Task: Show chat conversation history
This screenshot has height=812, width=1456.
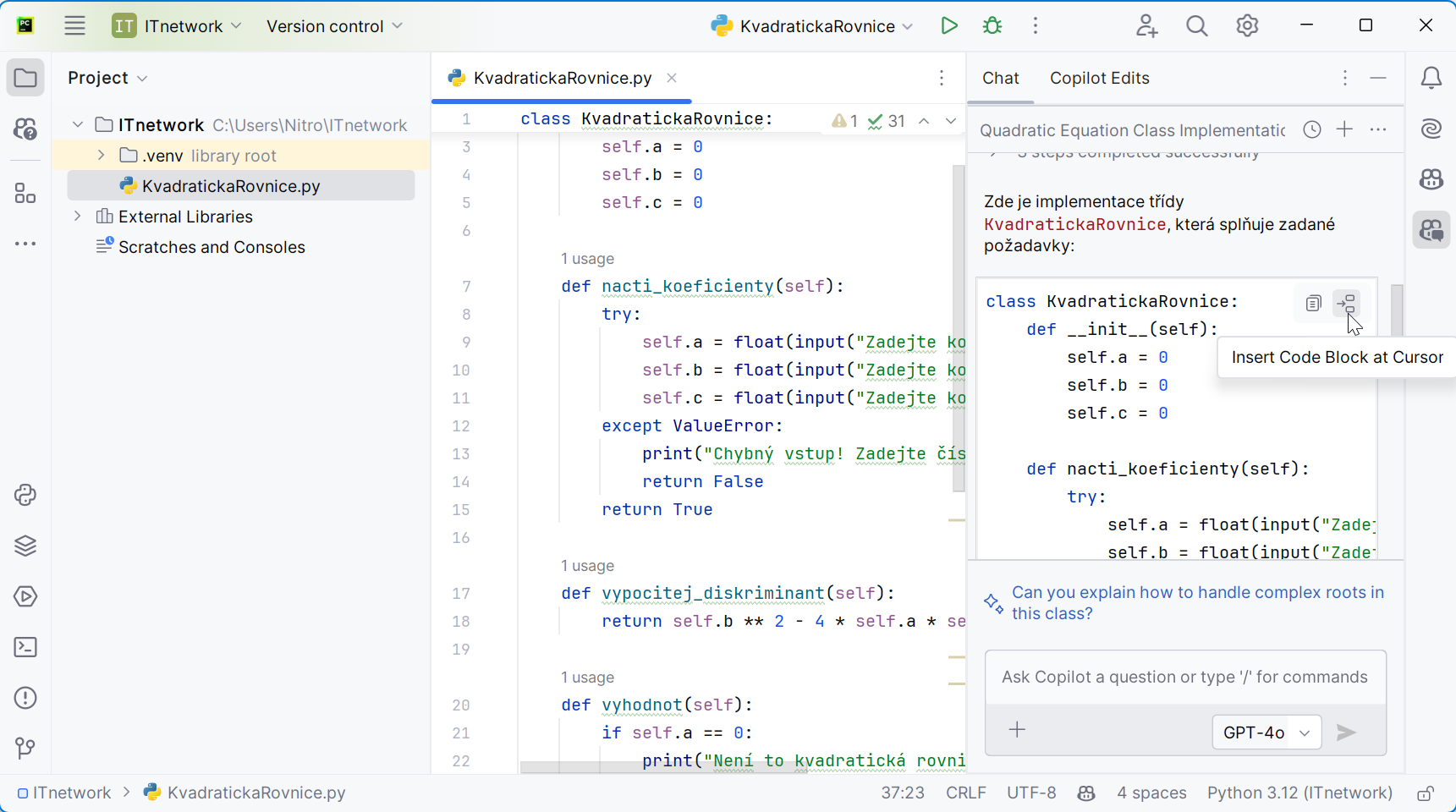Action: [x=1311, y=129]
